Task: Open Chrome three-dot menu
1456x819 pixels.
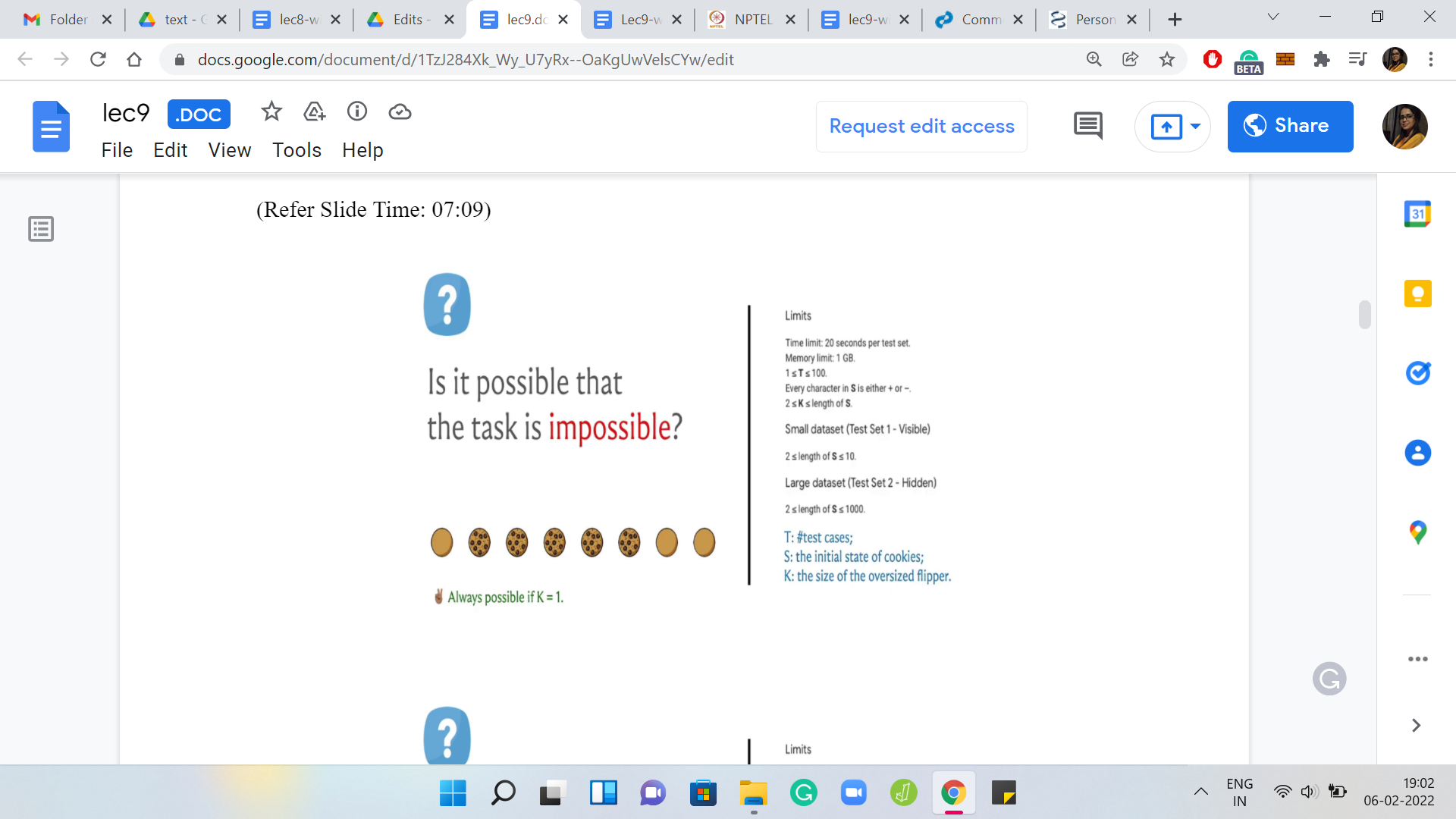Action: (1431, 59)
